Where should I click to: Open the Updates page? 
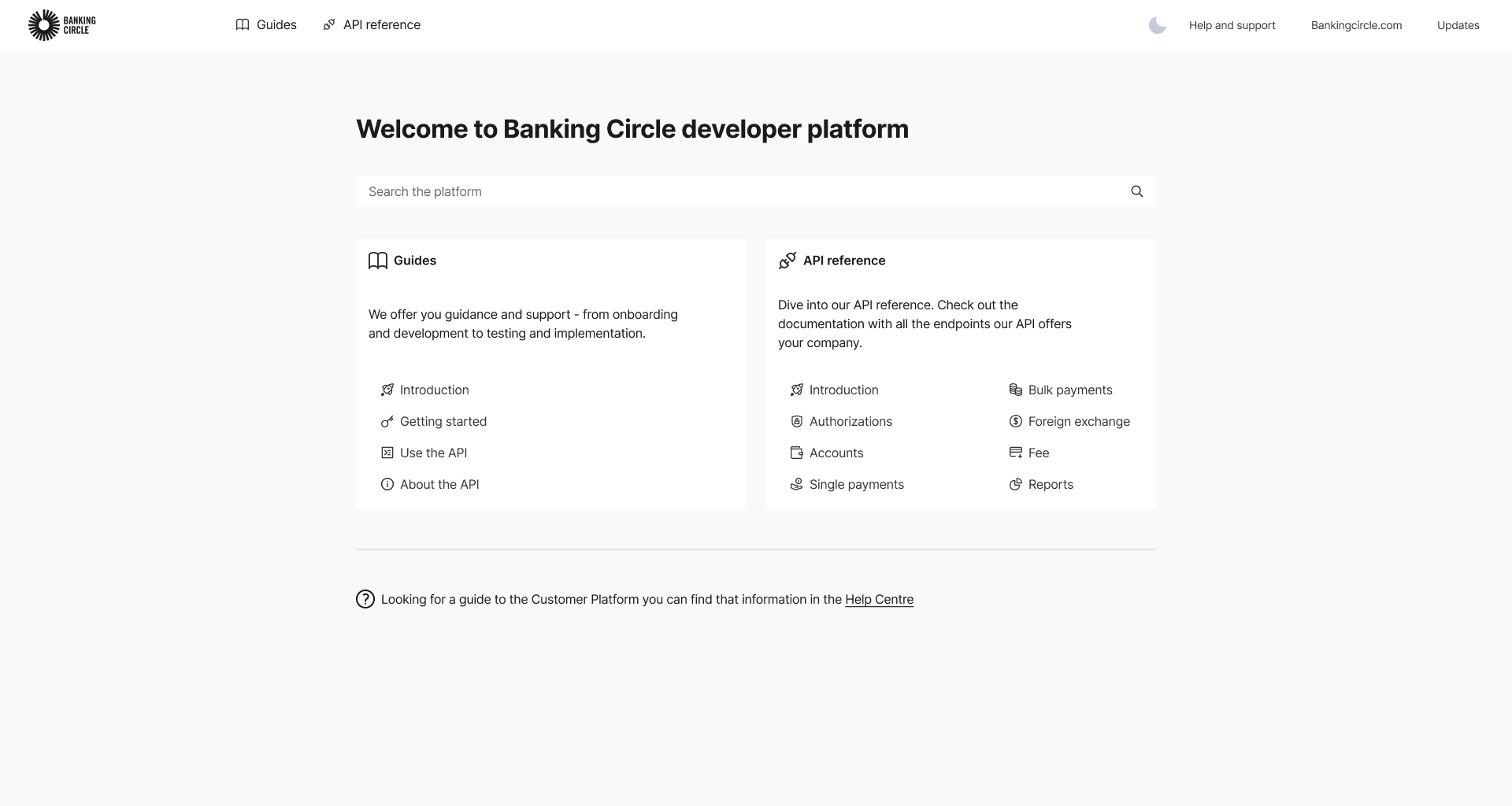pos(1458,25)
